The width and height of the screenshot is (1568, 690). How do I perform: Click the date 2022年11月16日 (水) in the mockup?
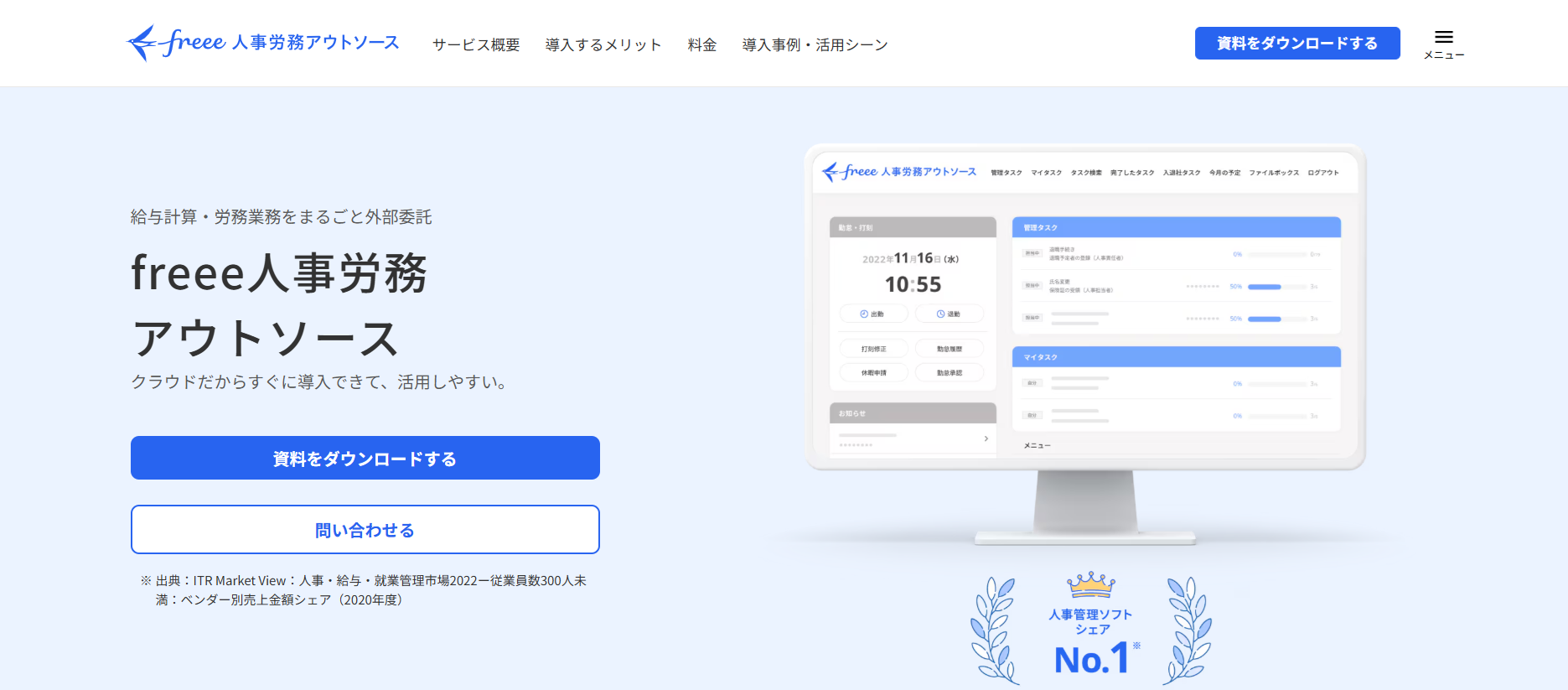(x=911, y=258)
